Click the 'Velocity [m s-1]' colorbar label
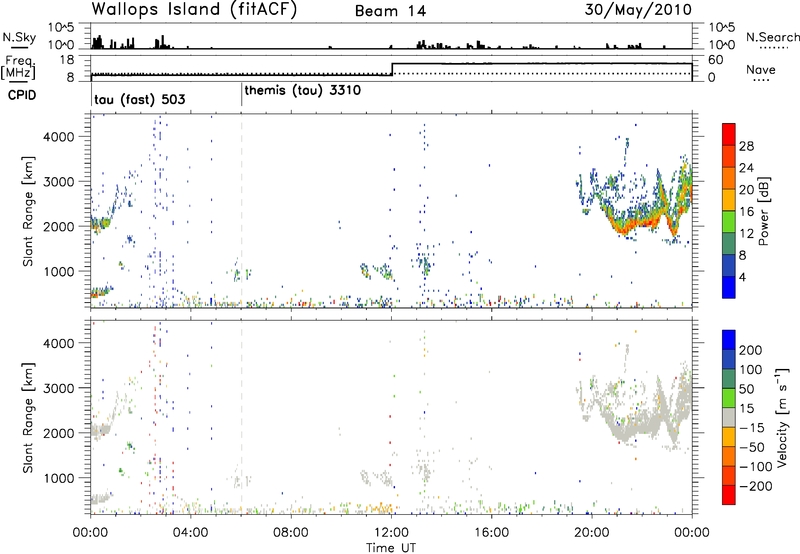 [x=782, y=417]
